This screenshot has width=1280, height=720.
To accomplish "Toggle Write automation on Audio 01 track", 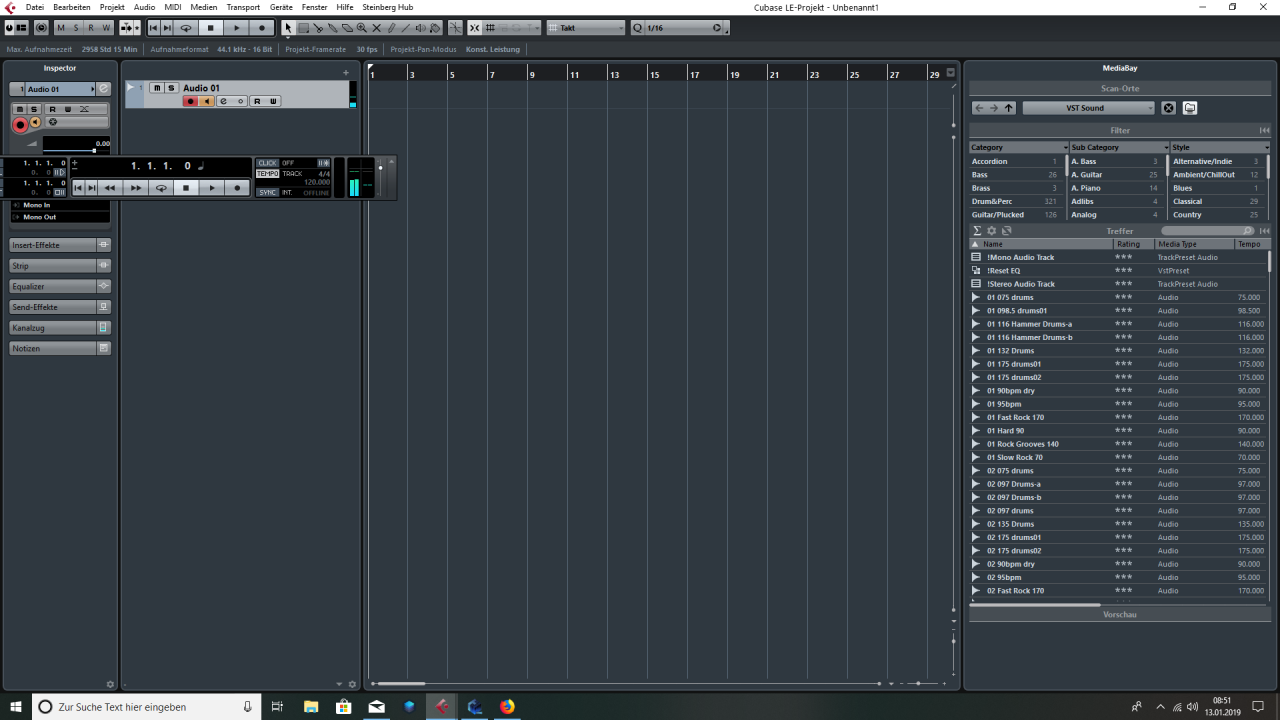I will (273, 101).
